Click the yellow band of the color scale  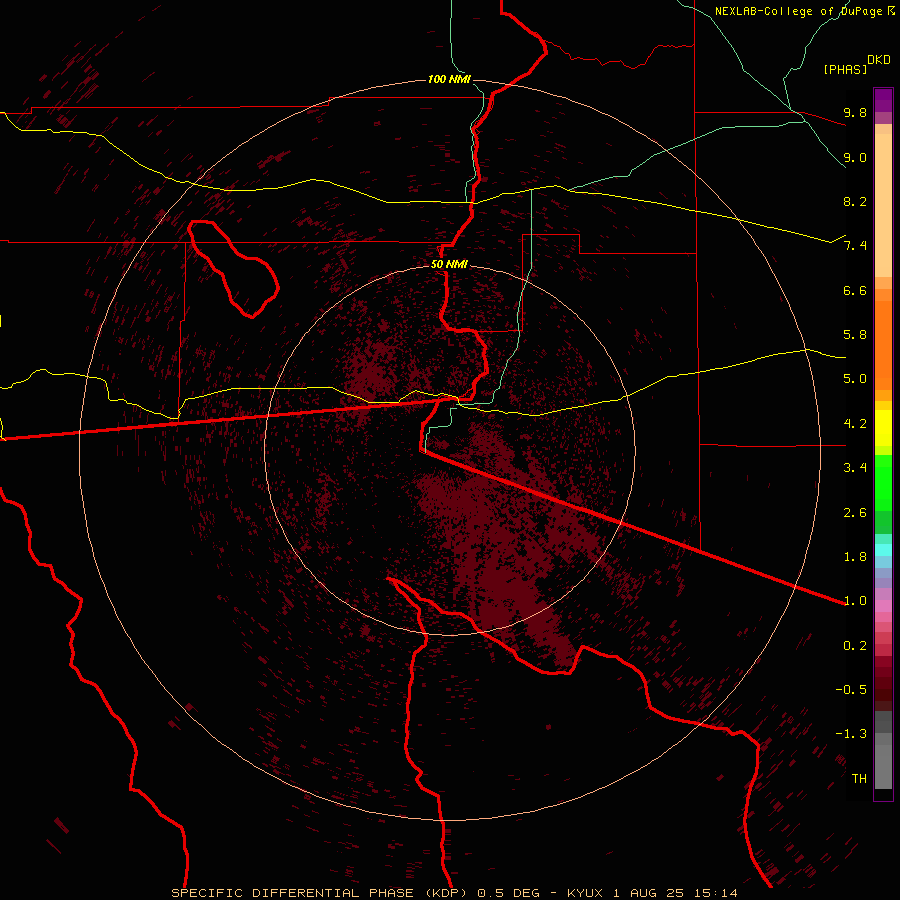click(883, 428)
